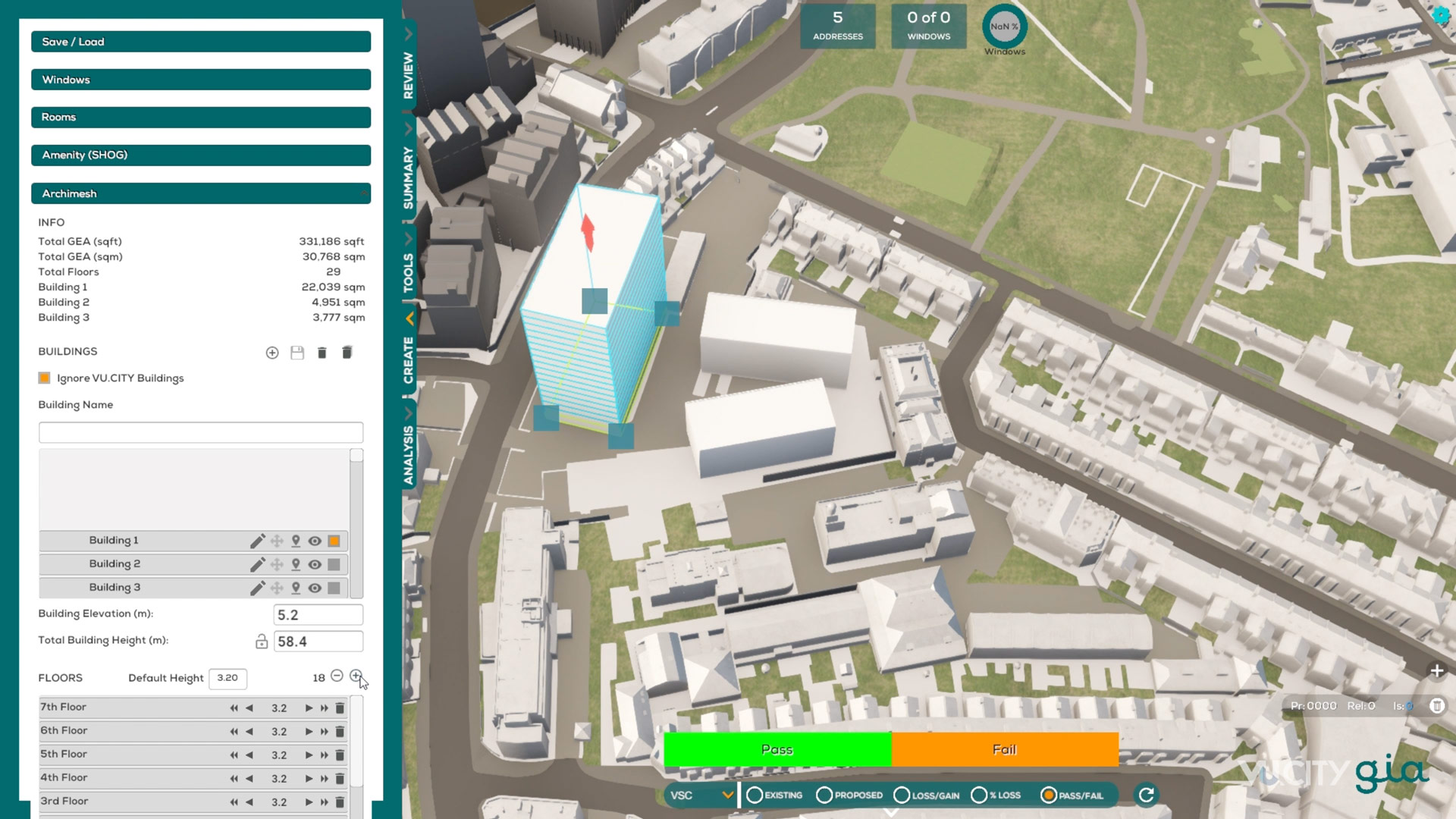Expand the Amenity (SHOG) section
Screen dimensions: 1456x819
pyautogui.click(x=201, y=155)
